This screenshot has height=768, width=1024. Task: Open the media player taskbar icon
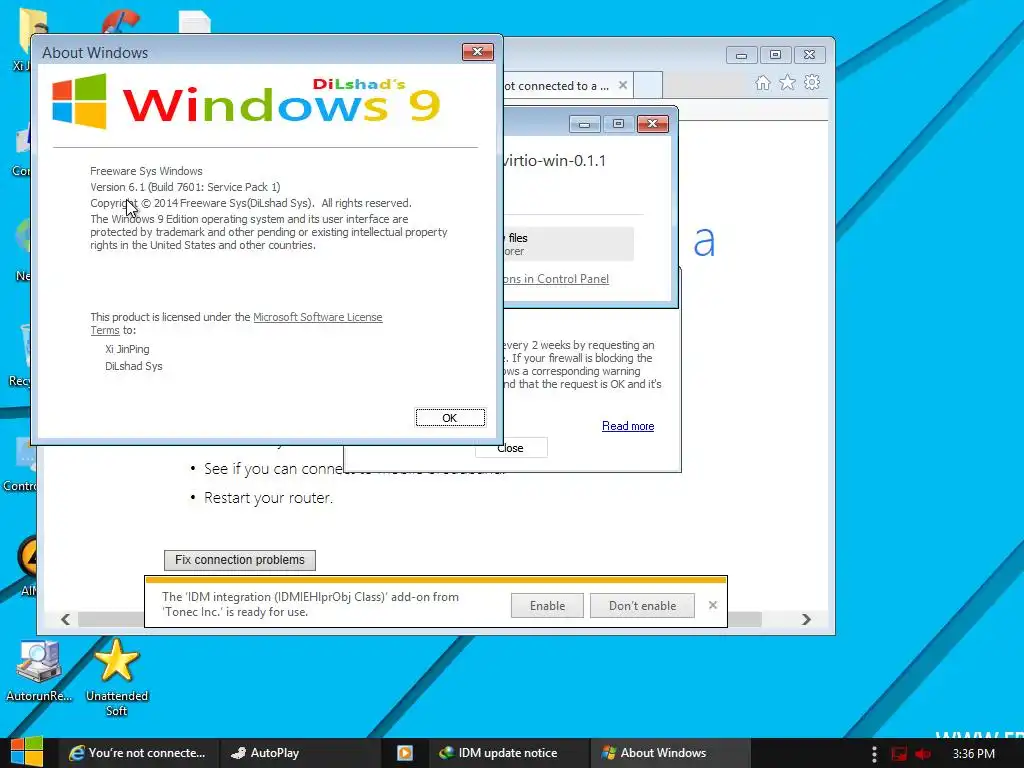[404, 753]
